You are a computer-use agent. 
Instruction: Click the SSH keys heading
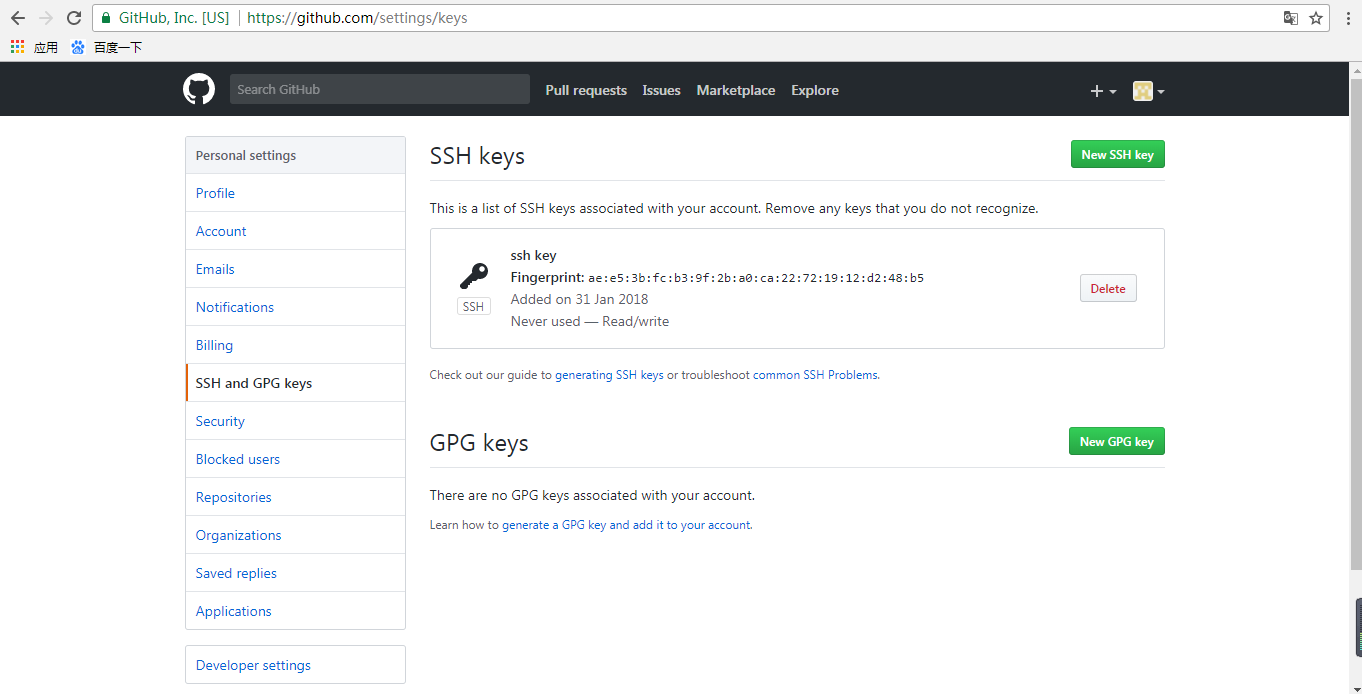point(477,156)
